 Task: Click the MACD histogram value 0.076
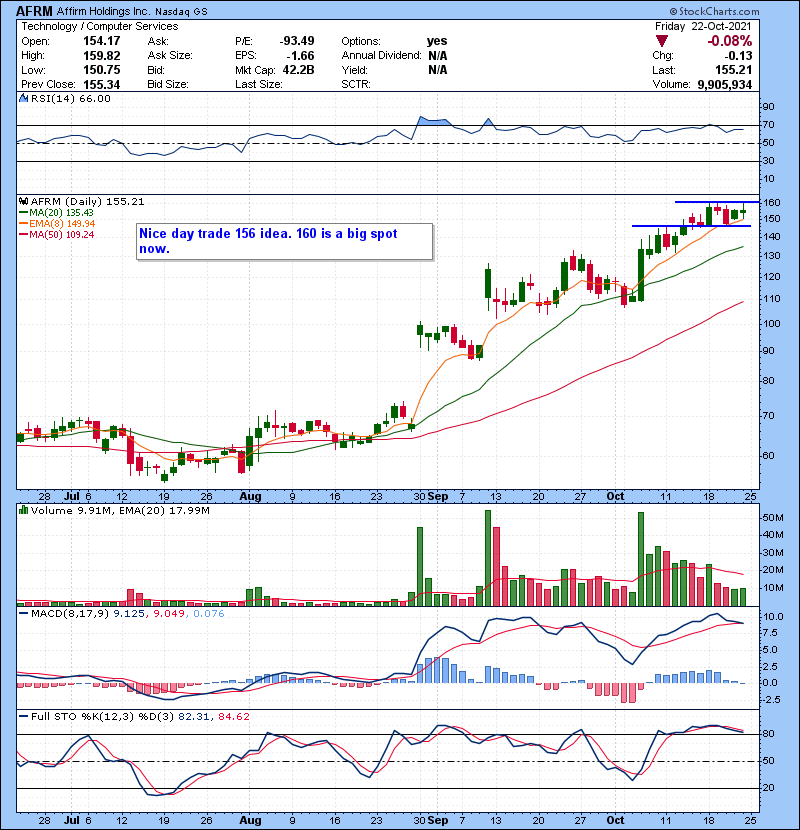pyautogui.click(x=209, y=614)
